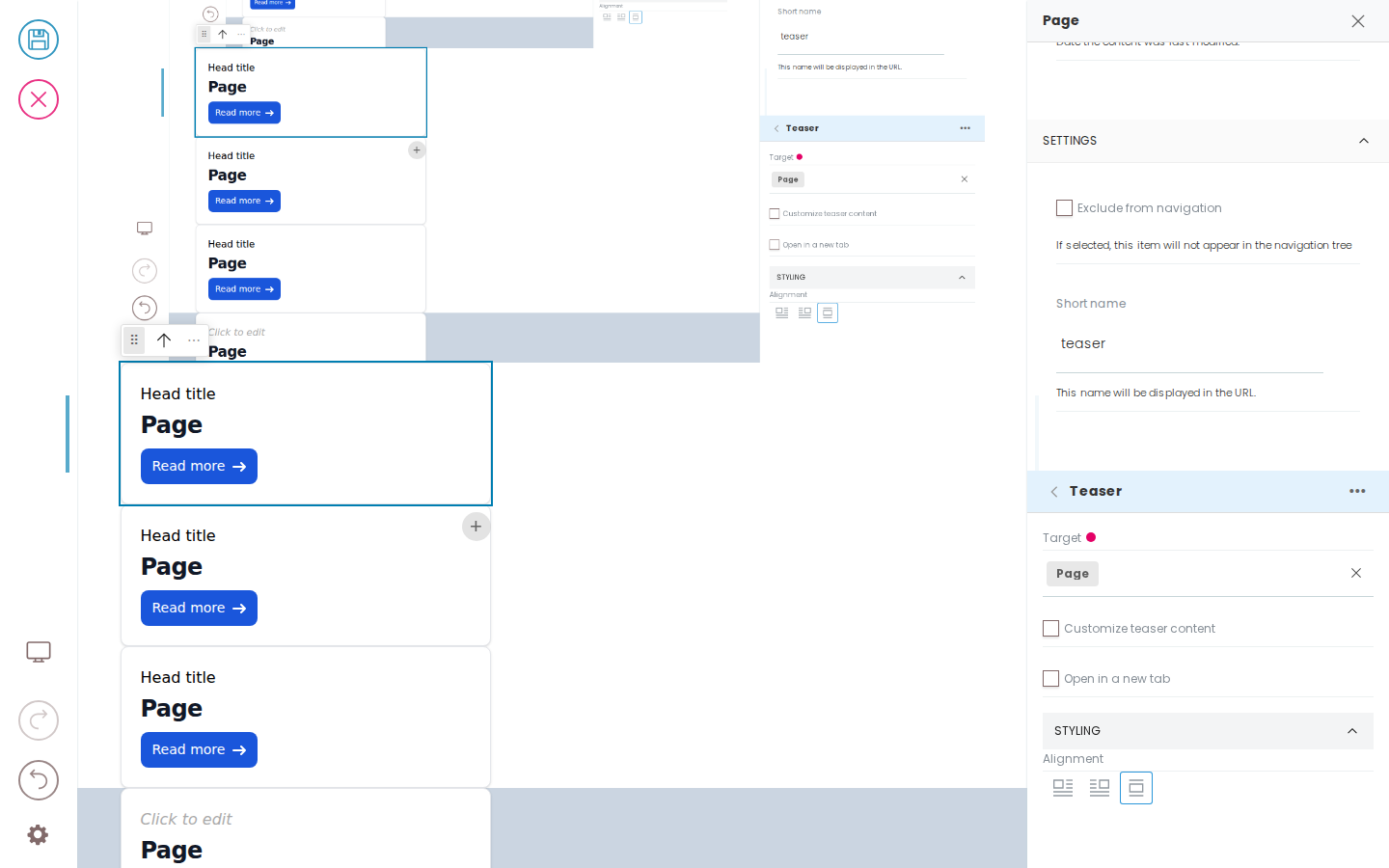Viewport: 1389px width, 868px height.
Task: Click the pink cancel icon below save
Action: 39,99
